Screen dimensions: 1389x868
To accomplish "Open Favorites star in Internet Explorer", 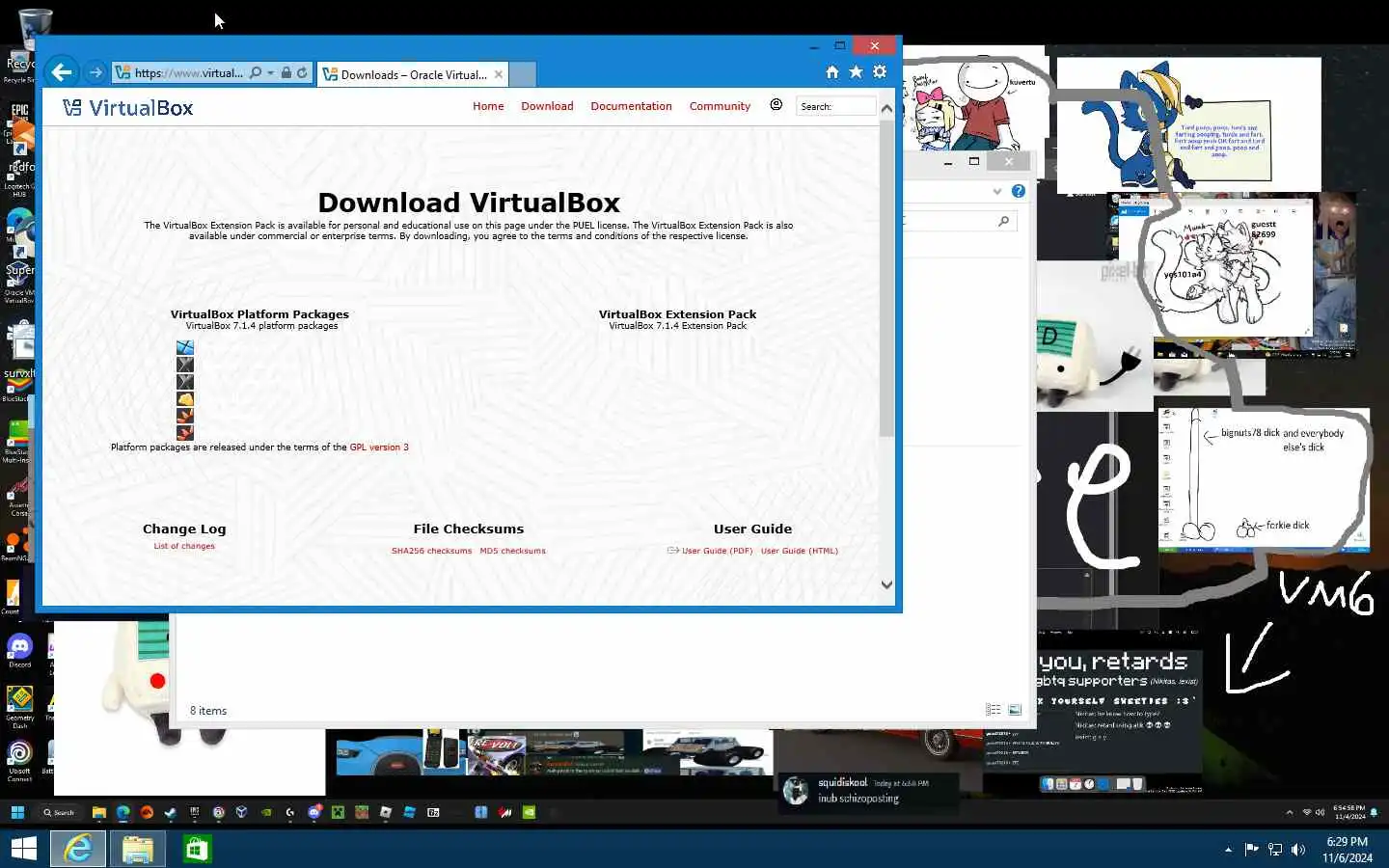I will point(856,71).
